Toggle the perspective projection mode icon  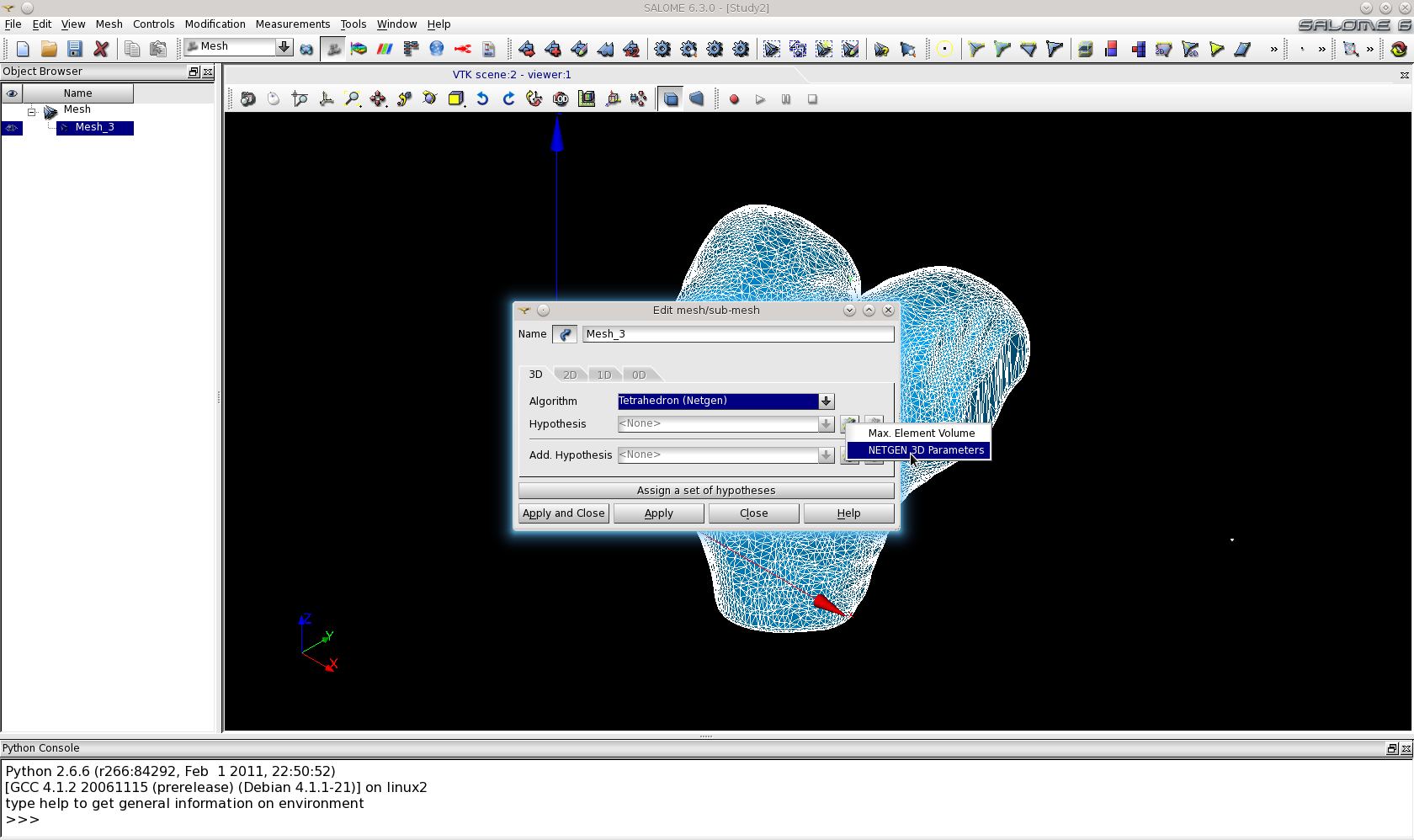[697, 99]
